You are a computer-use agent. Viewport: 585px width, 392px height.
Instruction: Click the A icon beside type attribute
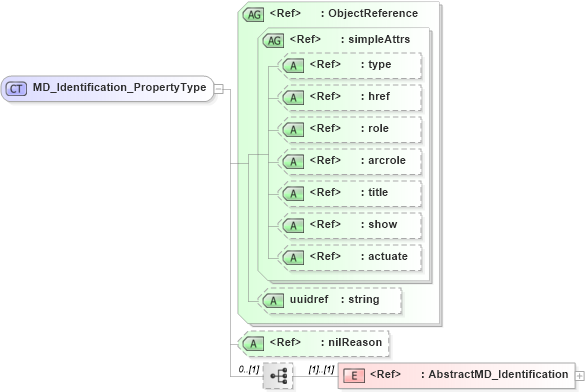293,66
